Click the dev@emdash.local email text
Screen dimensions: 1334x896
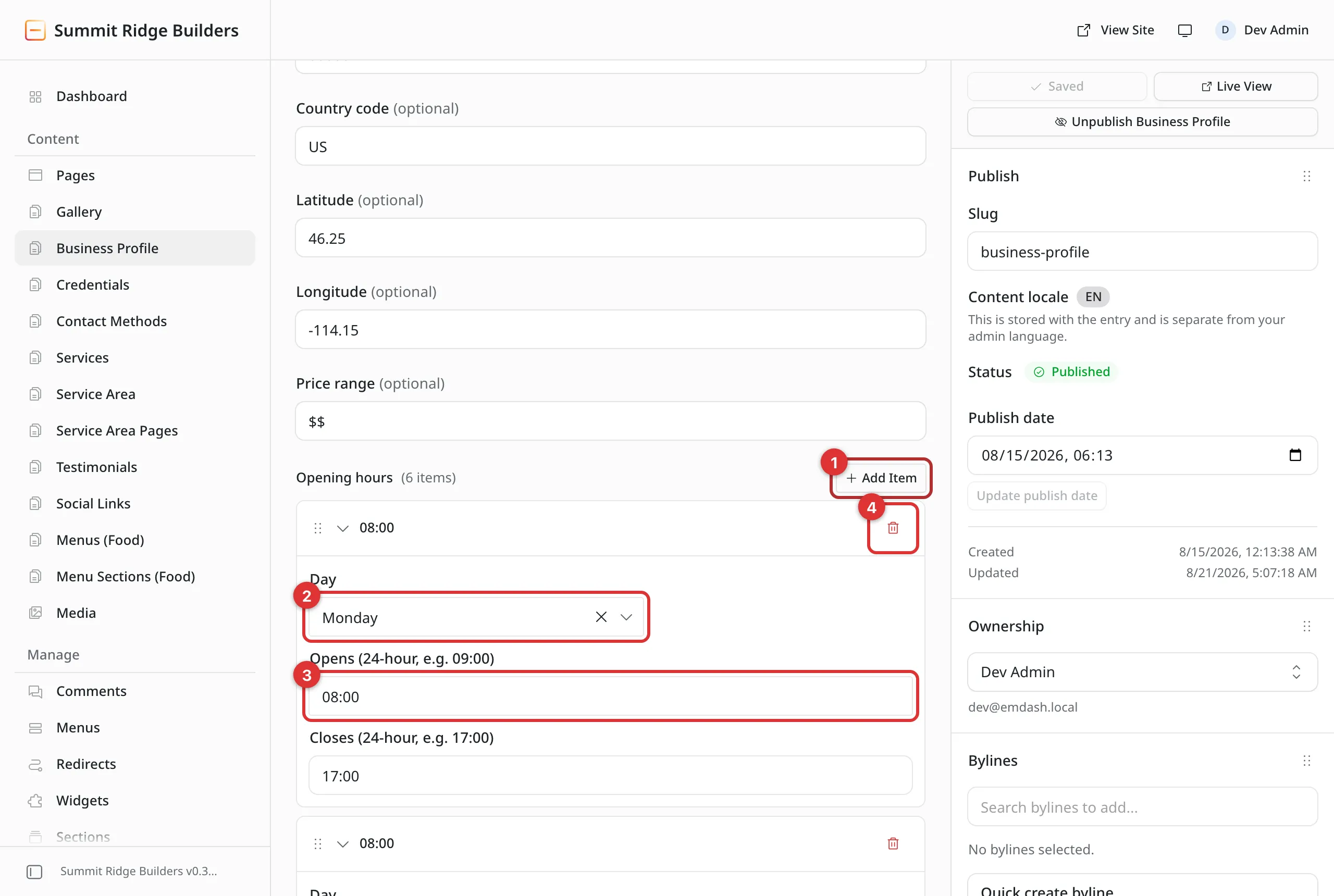coord(1022,707)
